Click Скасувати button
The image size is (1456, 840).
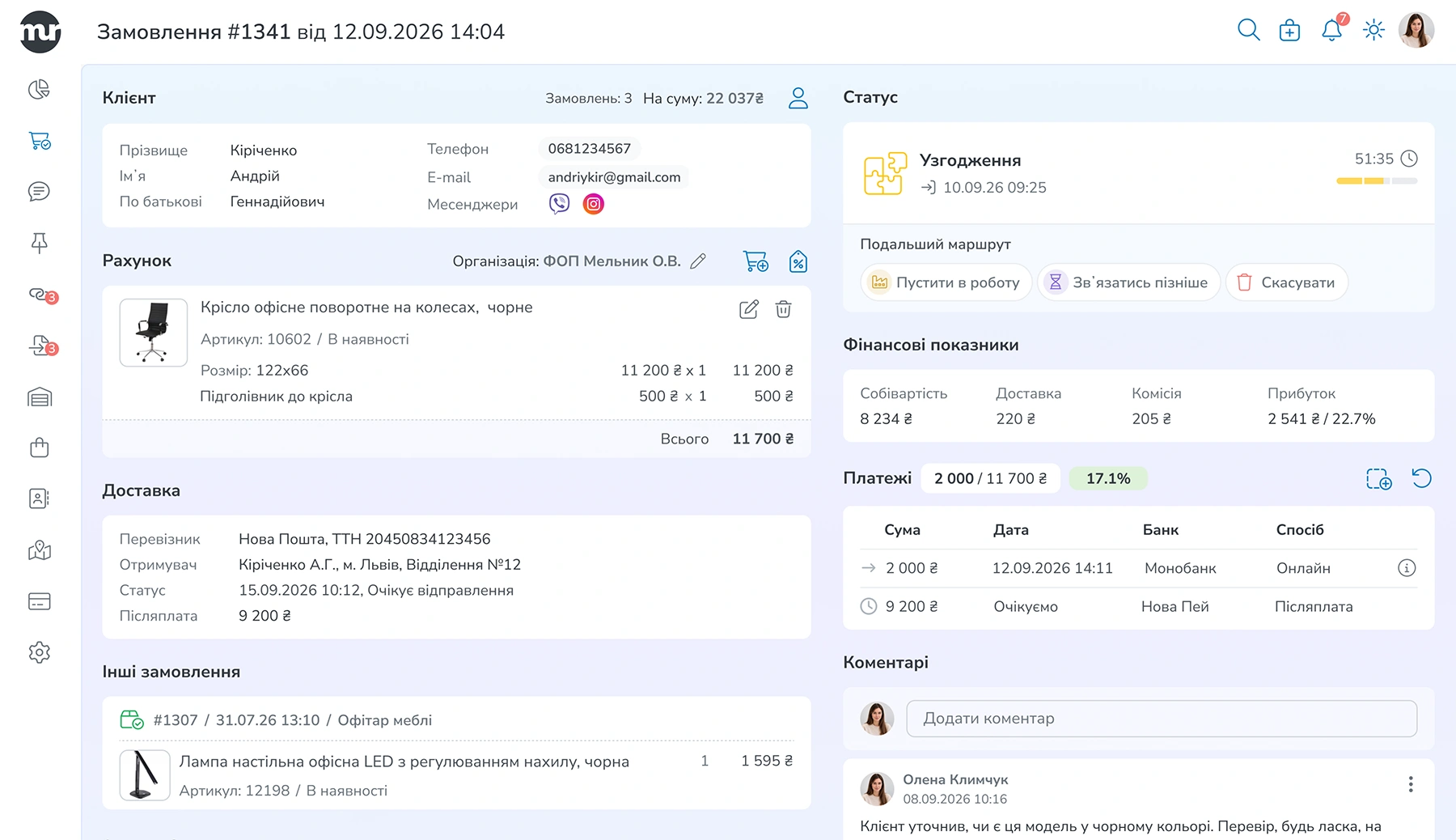(1286, 282)
